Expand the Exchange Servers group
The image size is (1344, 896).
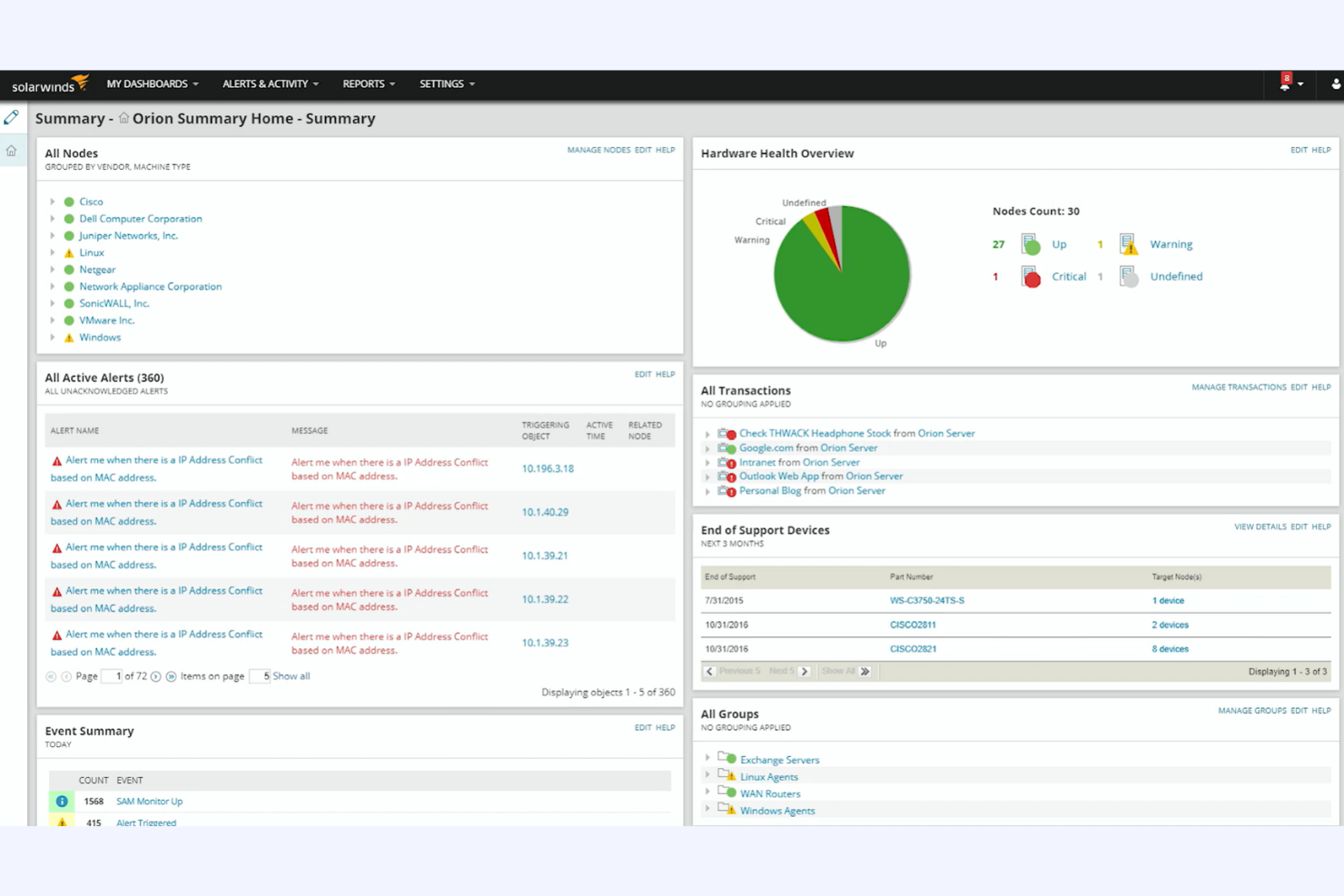(708, 759)
